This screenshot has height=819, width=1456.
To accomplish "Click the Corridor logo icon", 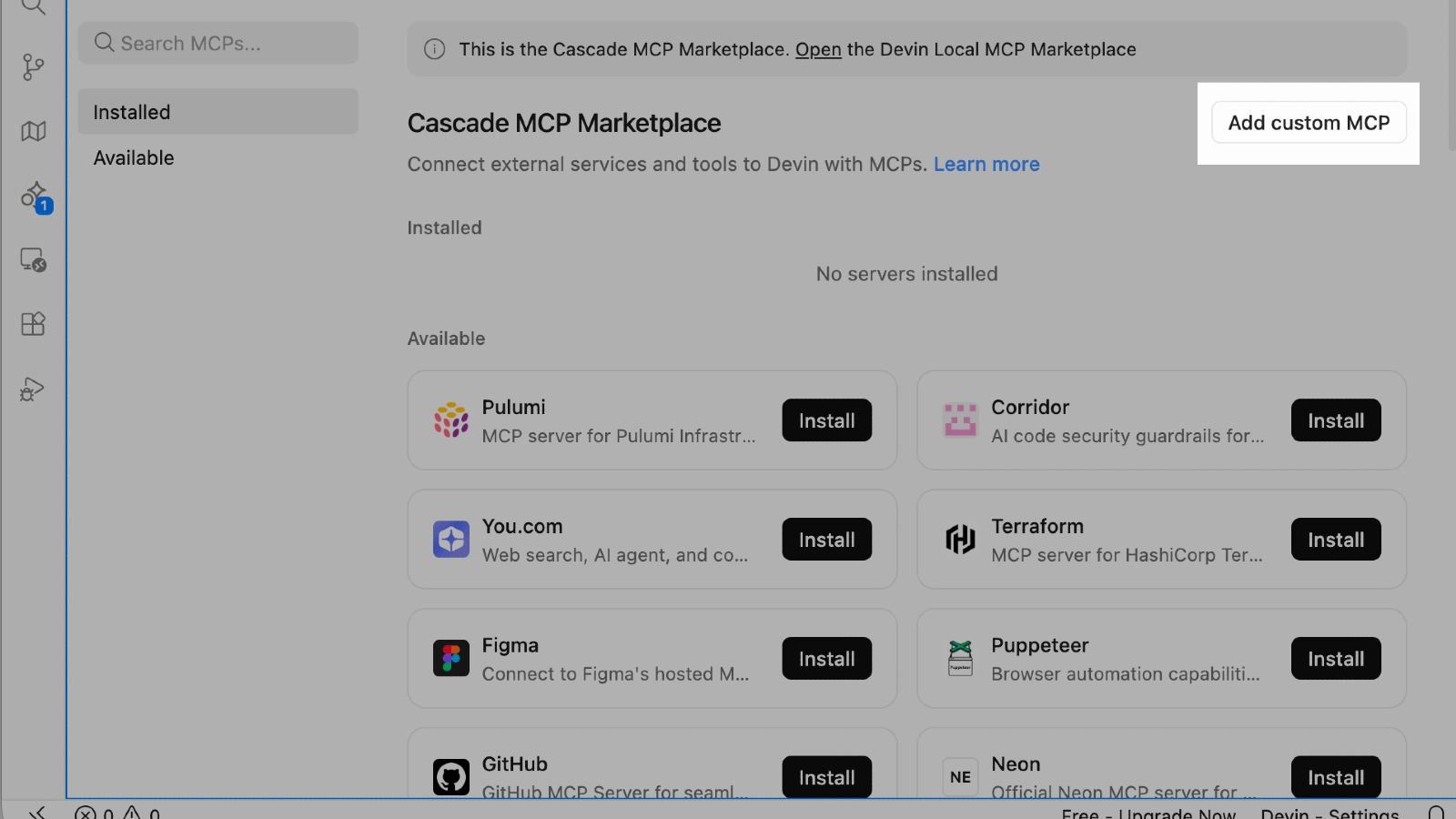I will point(960,420).
